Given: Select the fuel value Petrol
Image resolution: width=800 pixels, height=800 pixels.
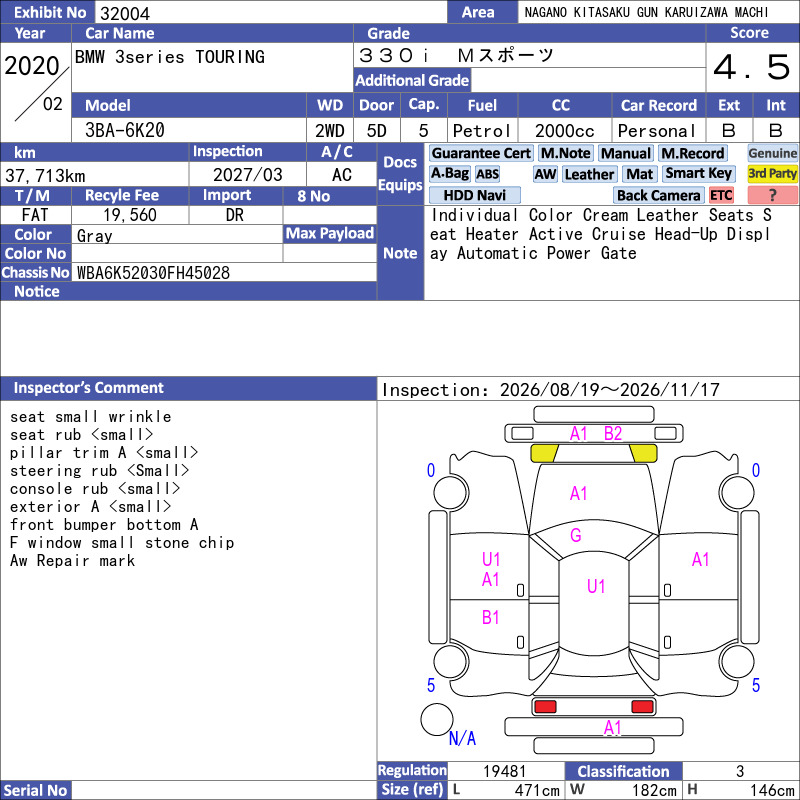Looking at the screenshot, I should point(482,131).
